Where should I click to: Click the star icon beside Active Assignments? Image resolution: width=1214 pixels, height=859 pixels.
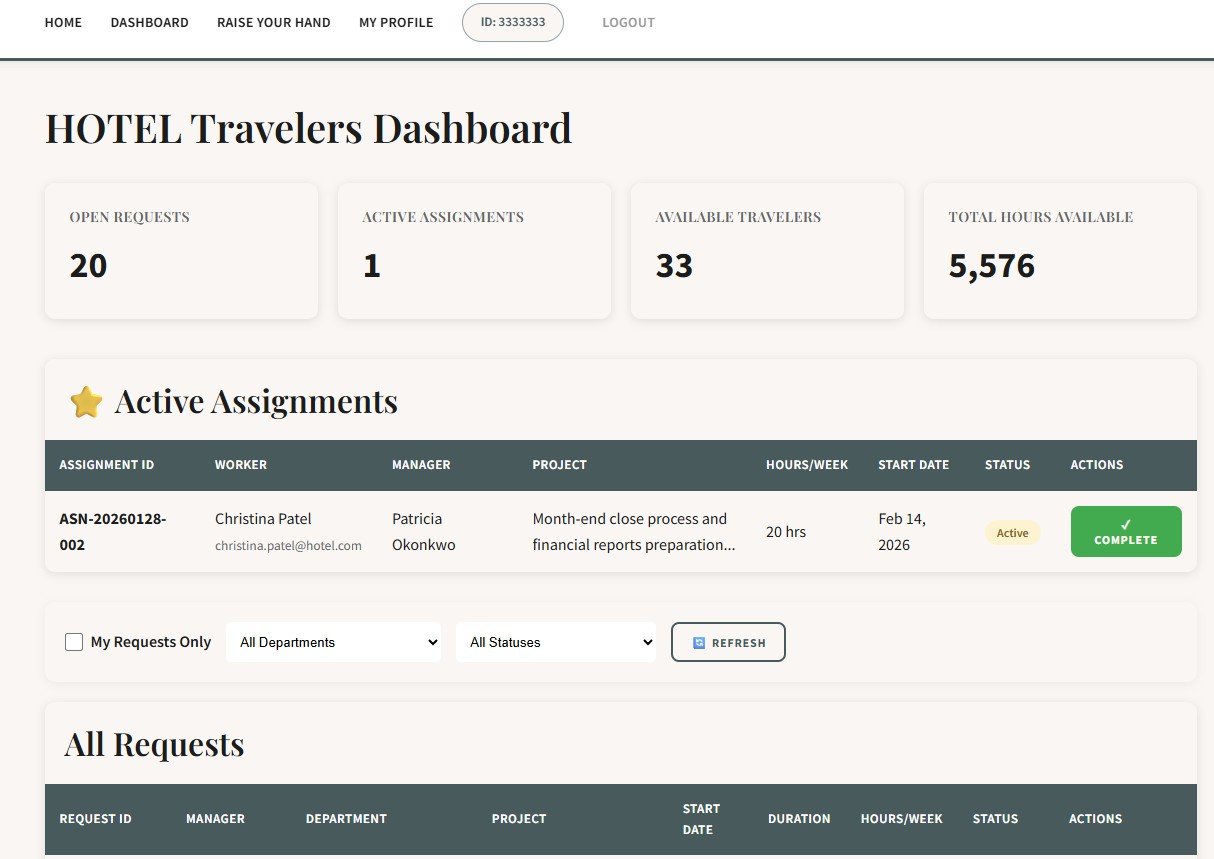point(86,402)
